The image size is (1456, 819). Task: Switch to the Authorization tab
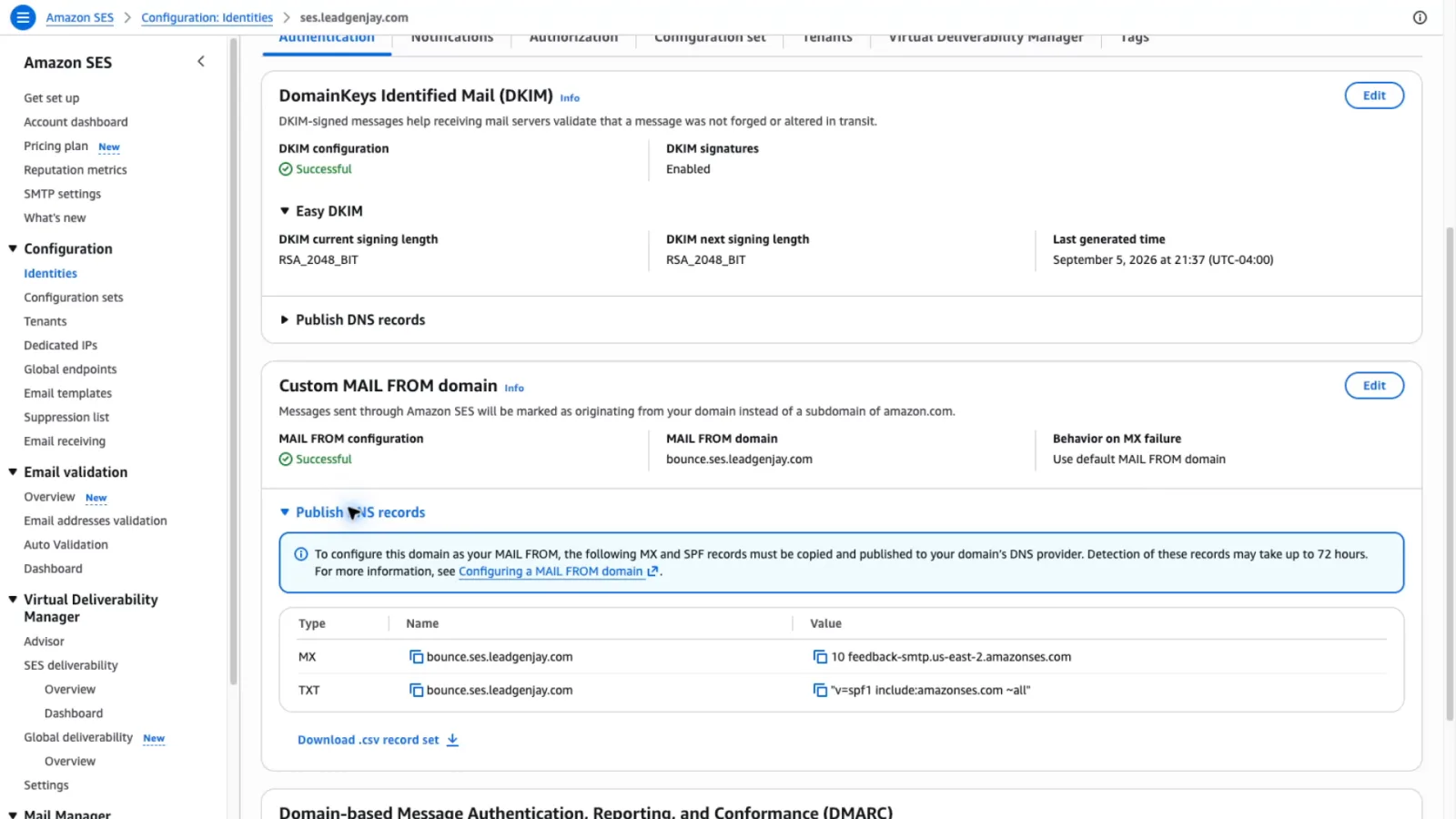[x=573, y=38]
